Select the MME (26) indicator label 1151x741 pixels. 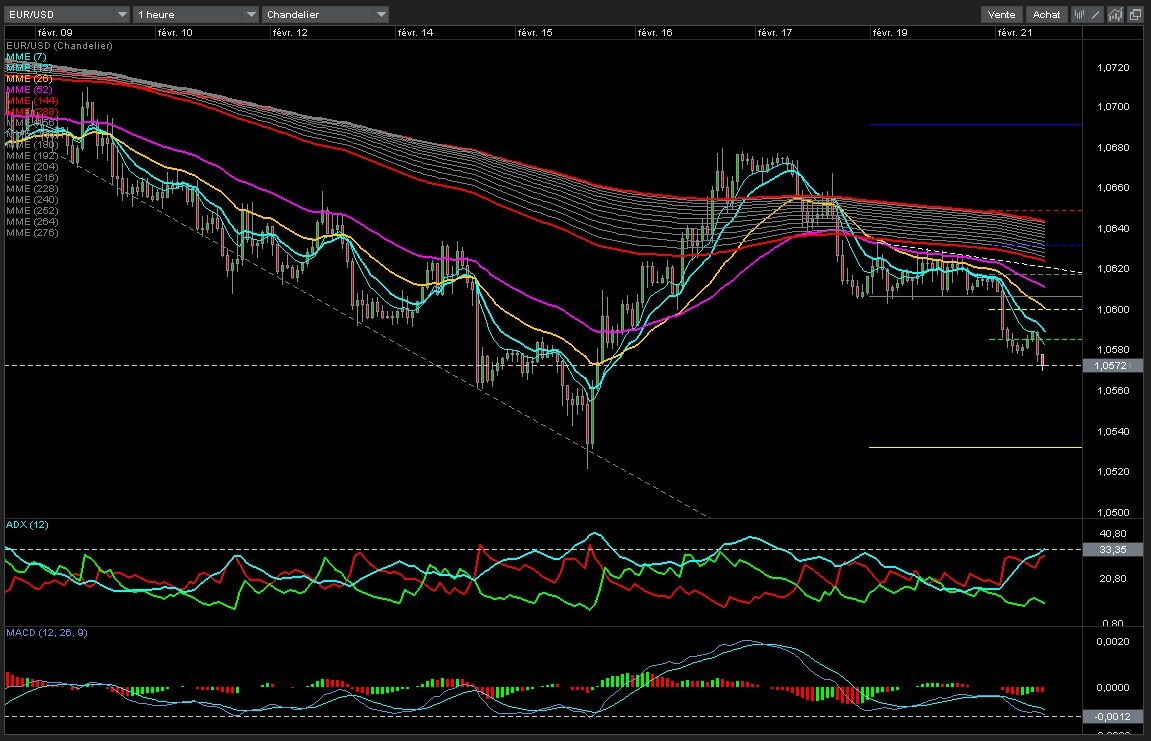click(29, 79)
